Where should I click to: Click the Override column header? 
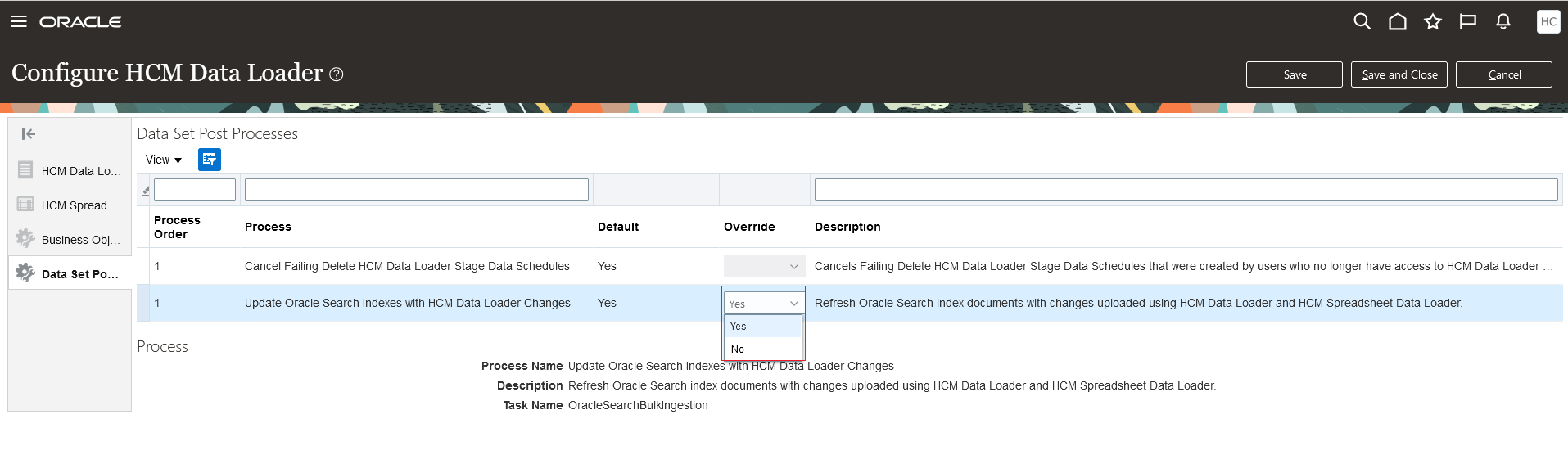pos(749,227)
